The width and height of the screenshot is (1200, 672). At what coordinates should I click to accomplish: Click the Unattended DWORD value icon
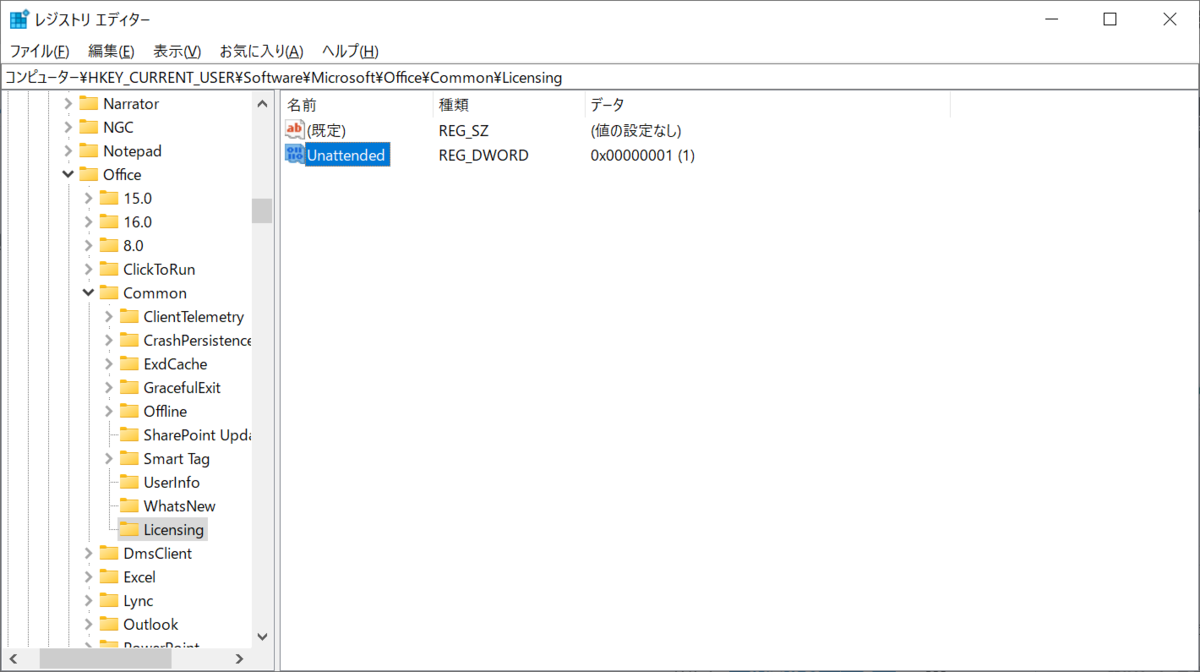295,155
